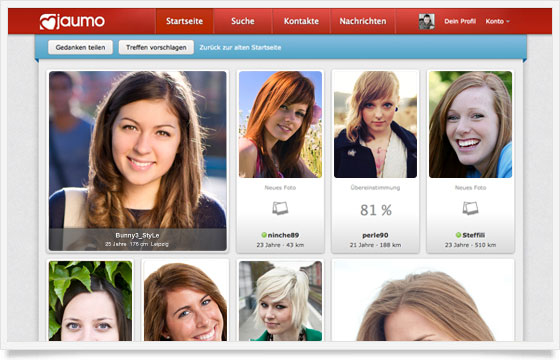Open the Dein Profil link
560x360 pixels.
point(460,21)
